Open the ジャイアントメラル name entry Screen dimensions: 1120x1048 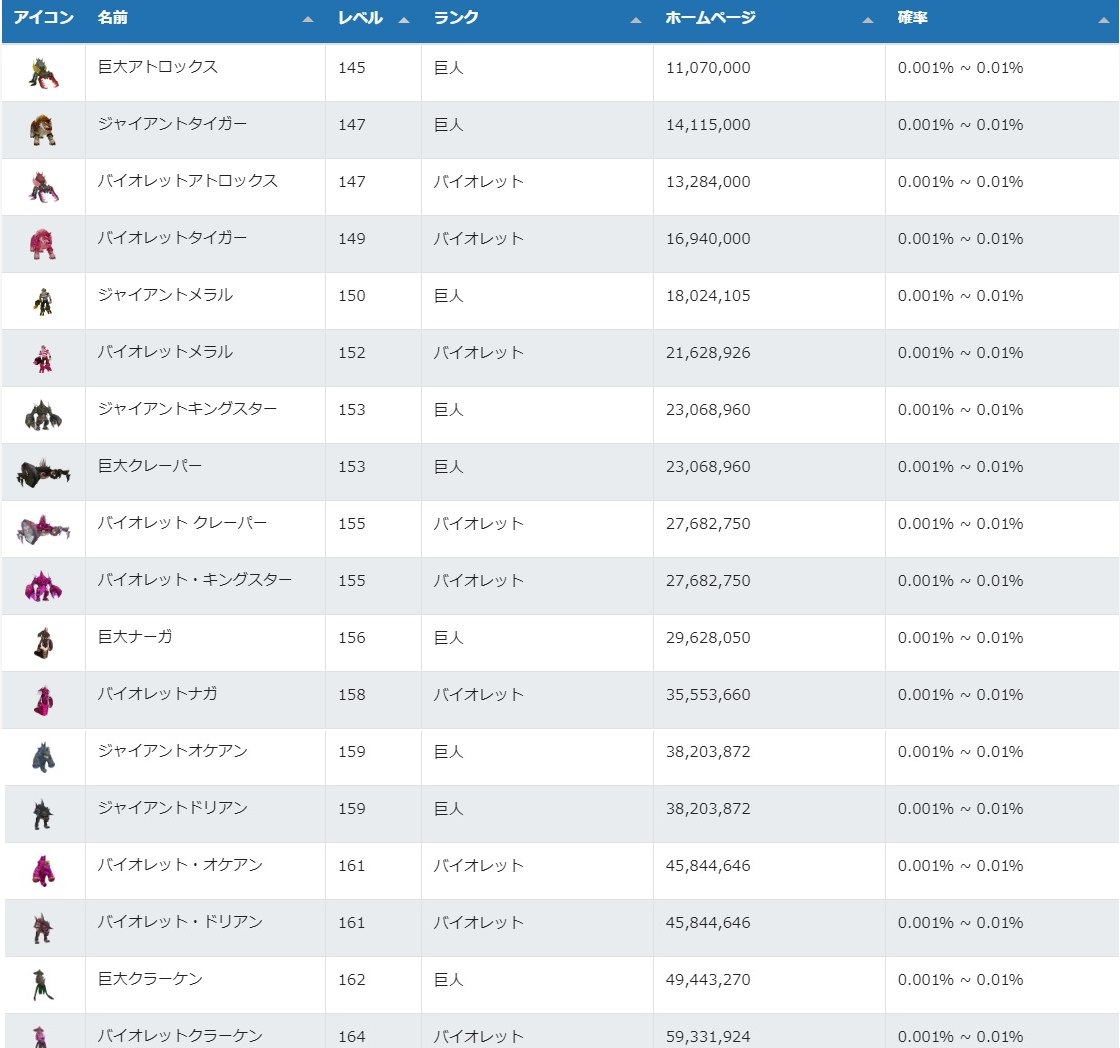(166, 295)
